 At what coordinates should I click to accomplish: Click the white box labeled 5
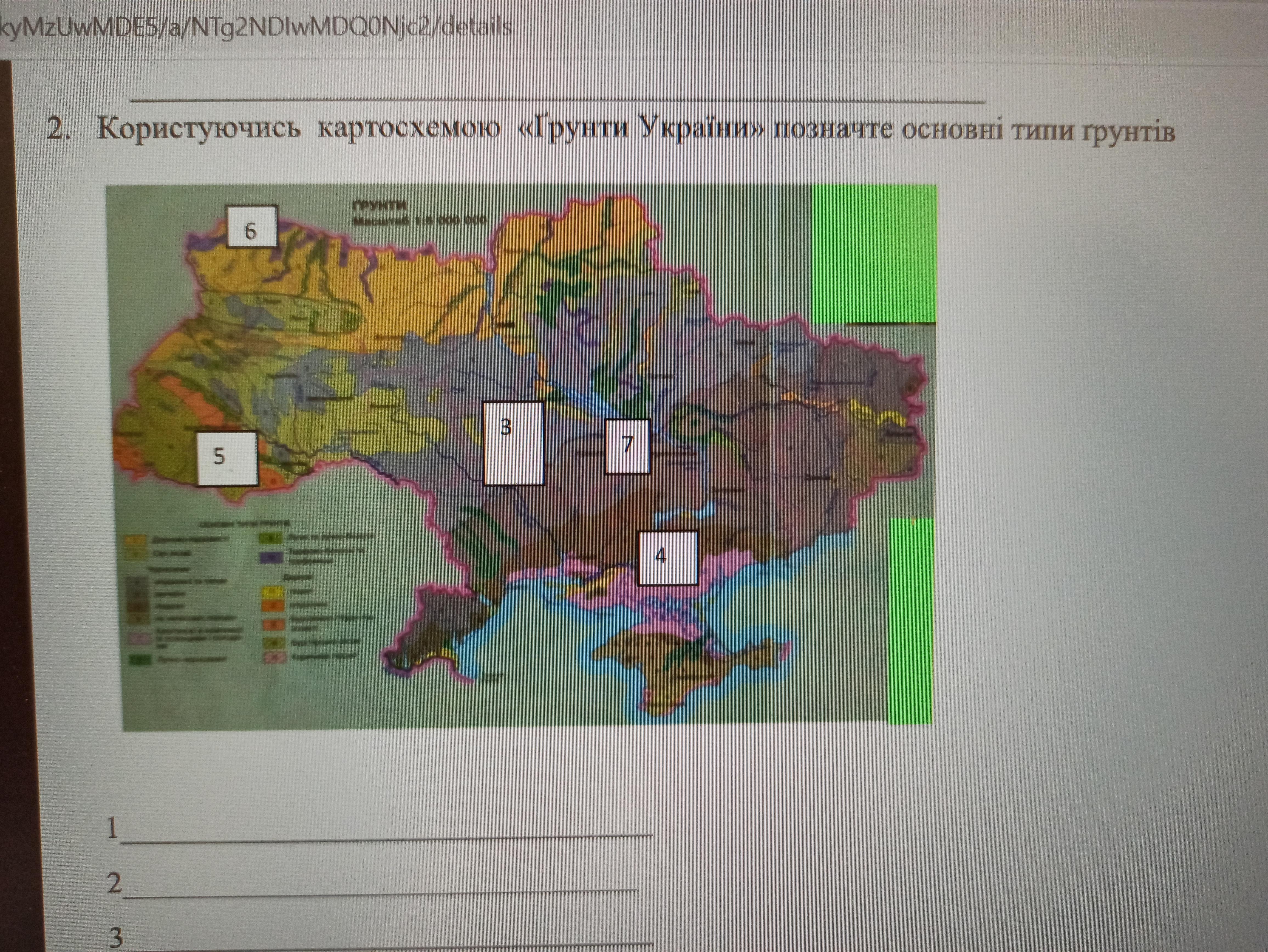pos(227,458)
